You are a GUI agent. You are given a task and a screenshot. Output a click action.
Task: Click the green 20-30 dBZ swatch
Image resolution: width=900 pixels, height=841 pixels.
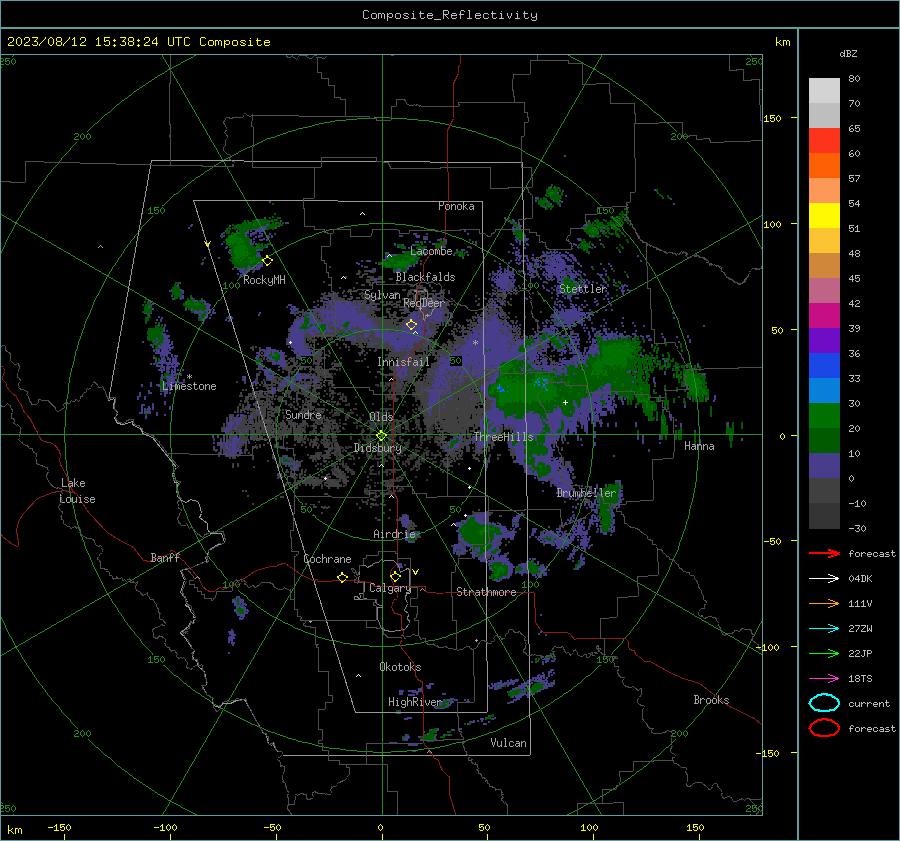tap(824, 416)
